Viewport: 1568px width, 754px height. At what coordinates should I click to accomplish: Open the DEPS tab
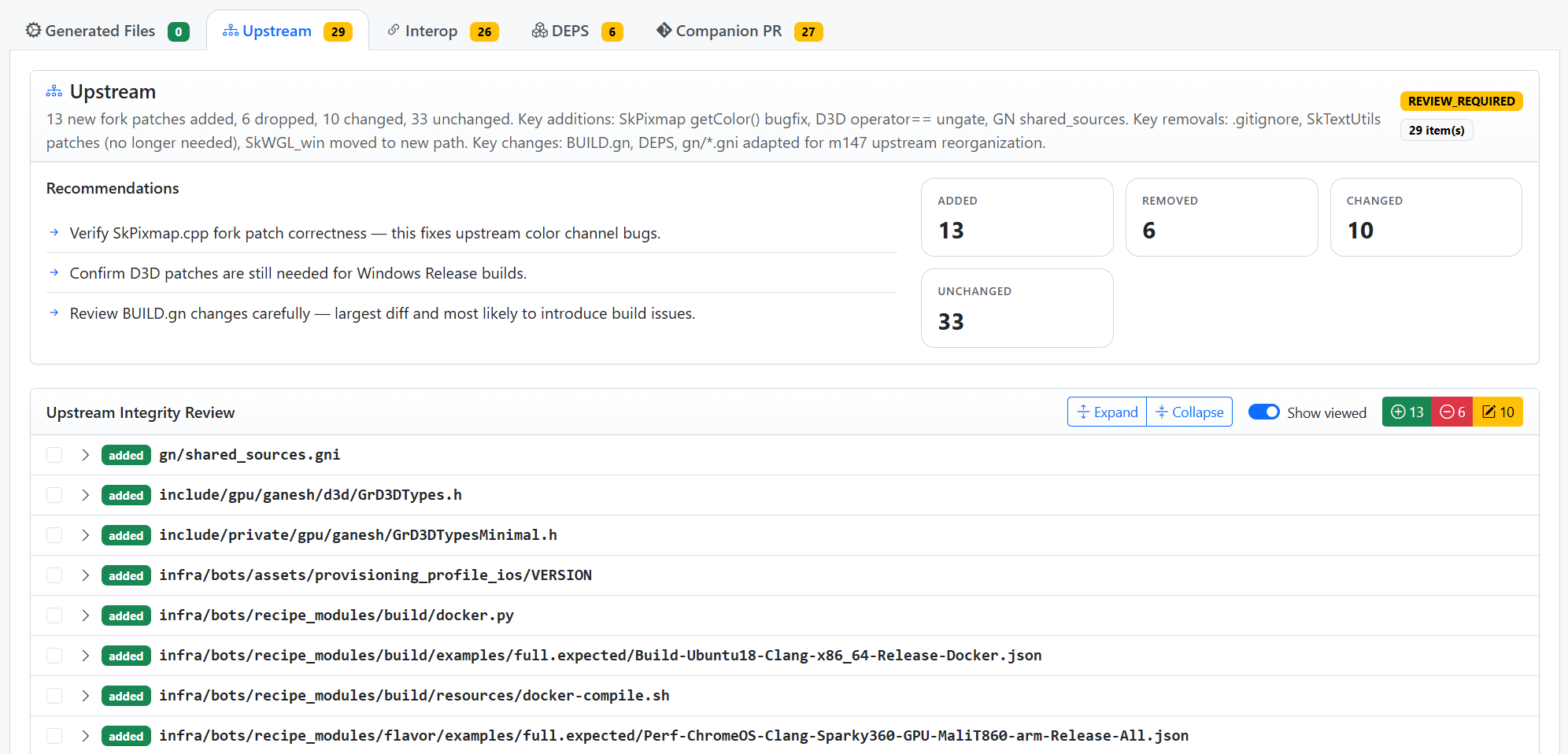[577, 31]
